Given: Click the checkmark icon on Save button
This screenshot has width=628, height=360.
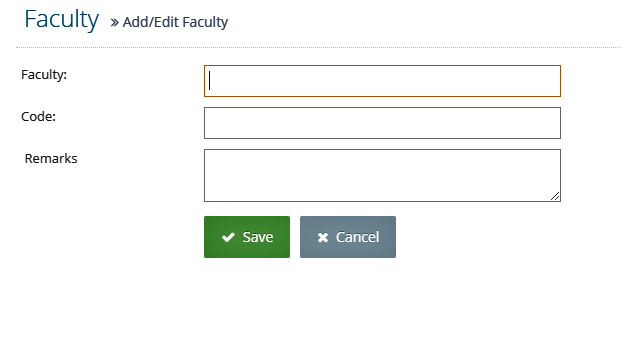Looking at the screenshot, I should [x=228, y=237].
